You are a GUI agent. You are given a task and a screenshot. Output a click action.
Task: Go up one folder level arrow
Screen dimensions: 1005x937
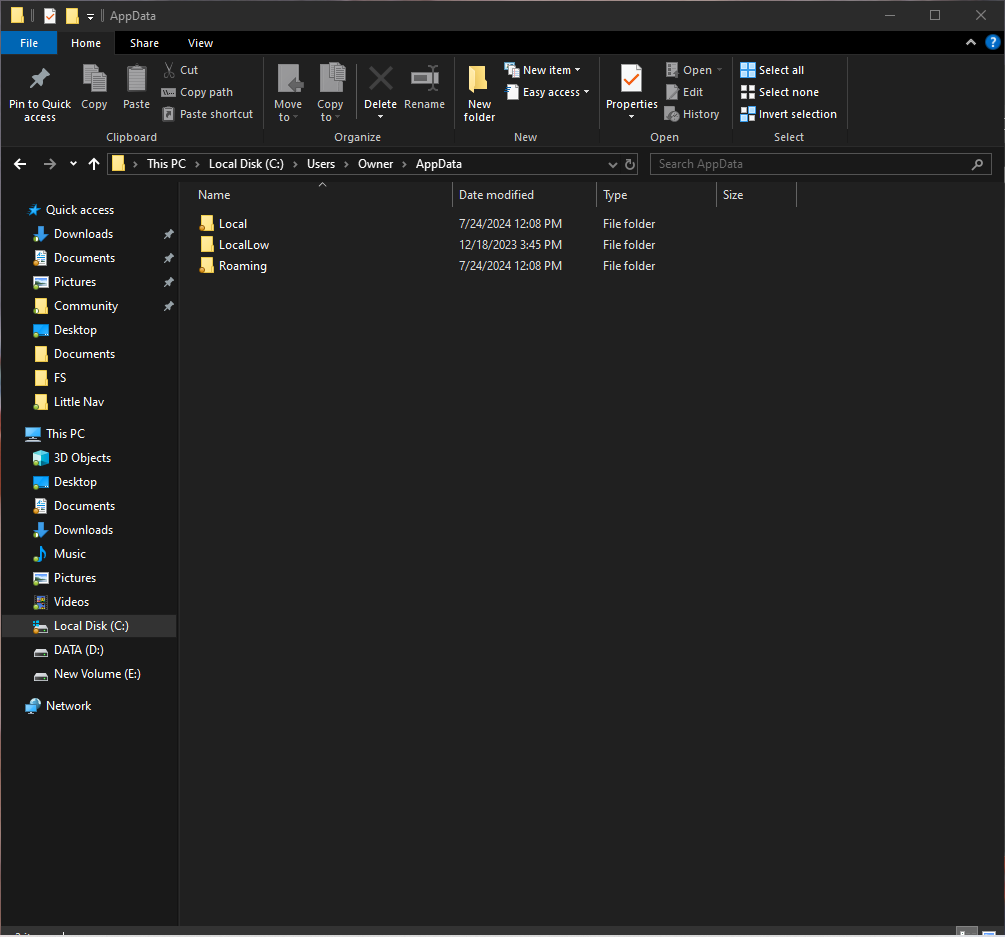pyautogui.click(x=94, y=164)
